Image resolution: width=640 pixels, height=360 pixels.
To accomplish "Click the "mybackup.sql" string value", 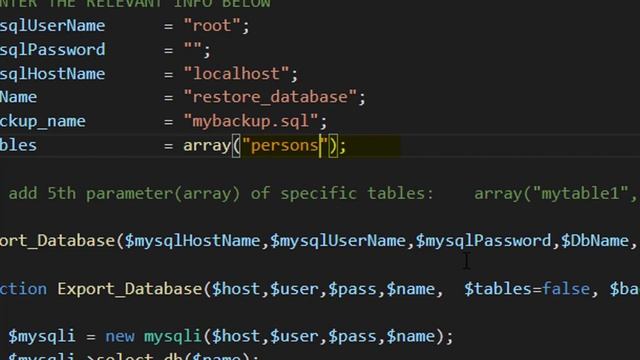I will (x=251, y=121).
